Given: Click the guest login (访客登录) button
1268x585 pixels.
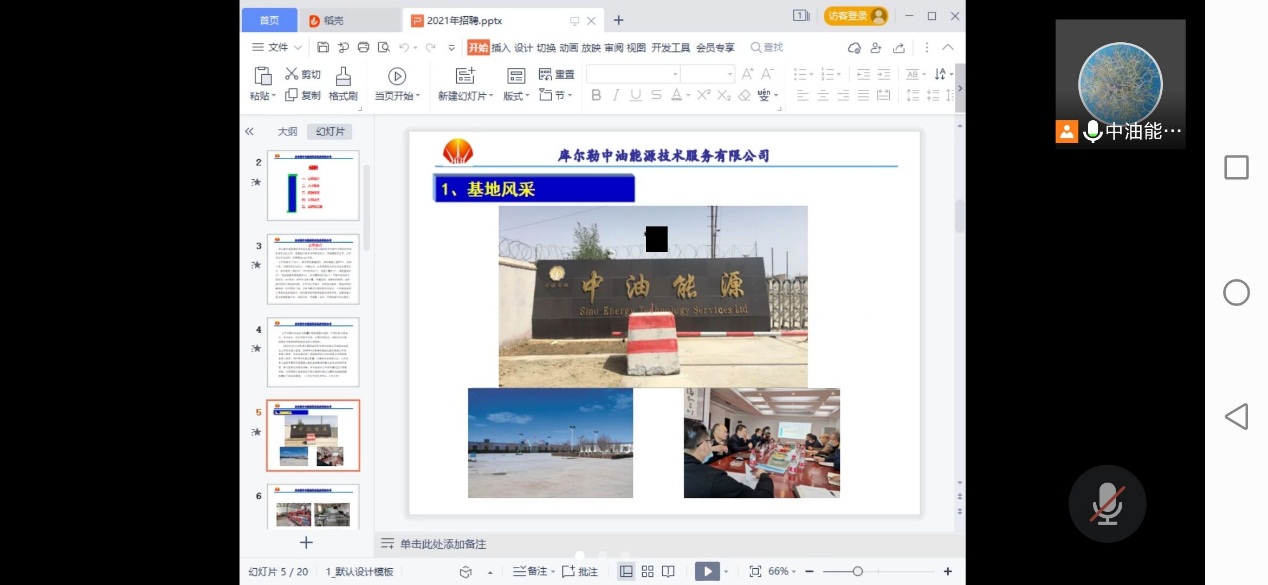Looking at the screenshot, I should pyautogui.click(x=855, y=16).
